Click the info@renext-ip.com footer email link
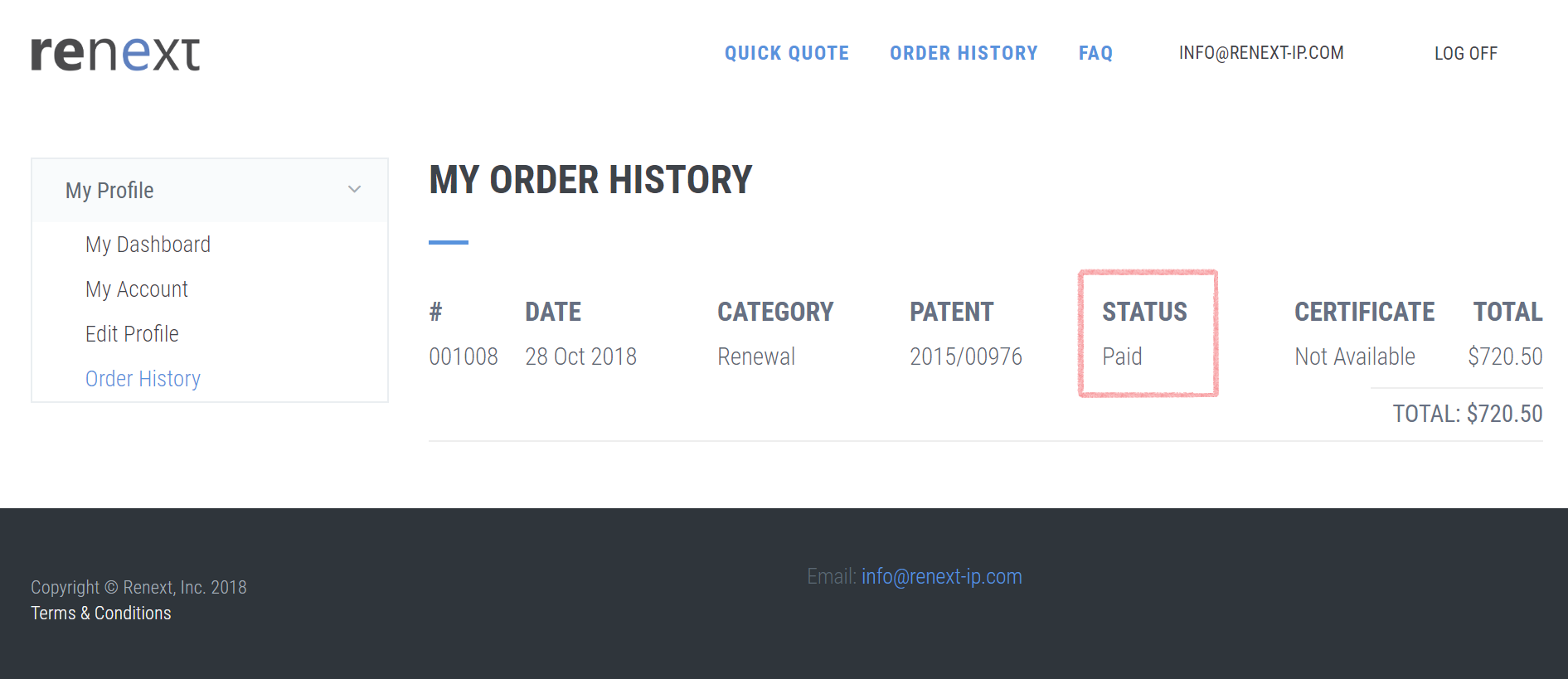The height and width of the screenshot is (679, 1568). tap(941, 576)
